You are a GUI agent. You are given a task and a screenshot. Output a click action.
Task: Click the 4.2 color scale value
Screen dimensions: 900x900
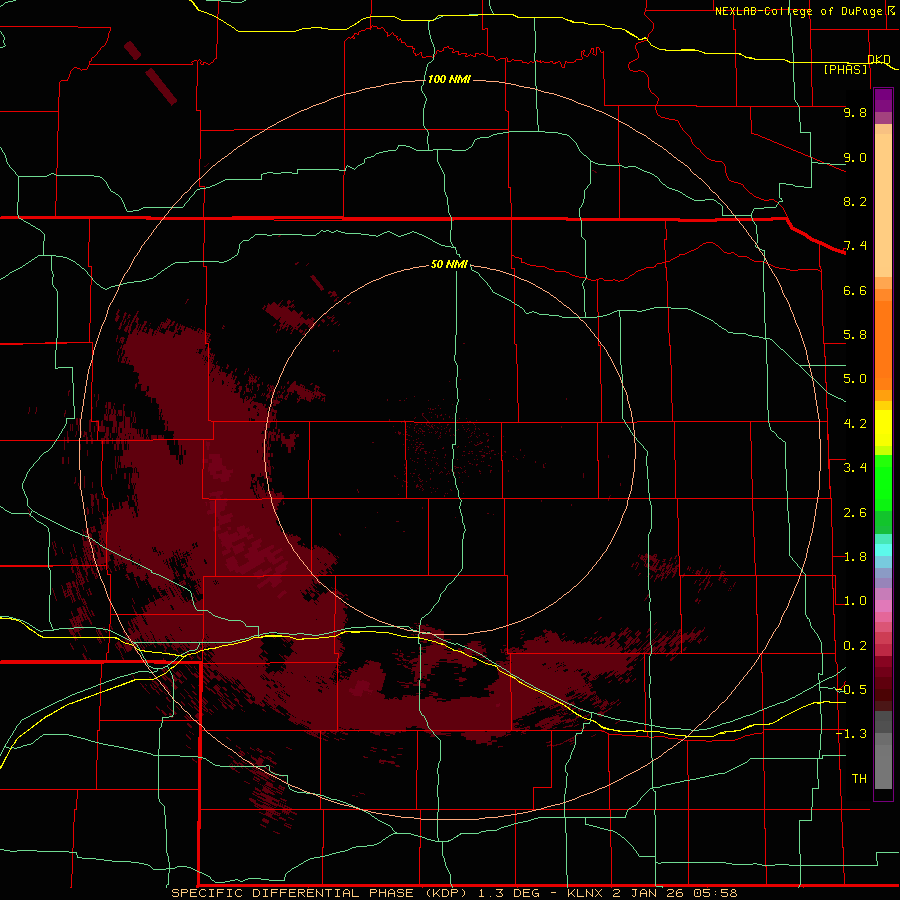(x=855, y=424)
